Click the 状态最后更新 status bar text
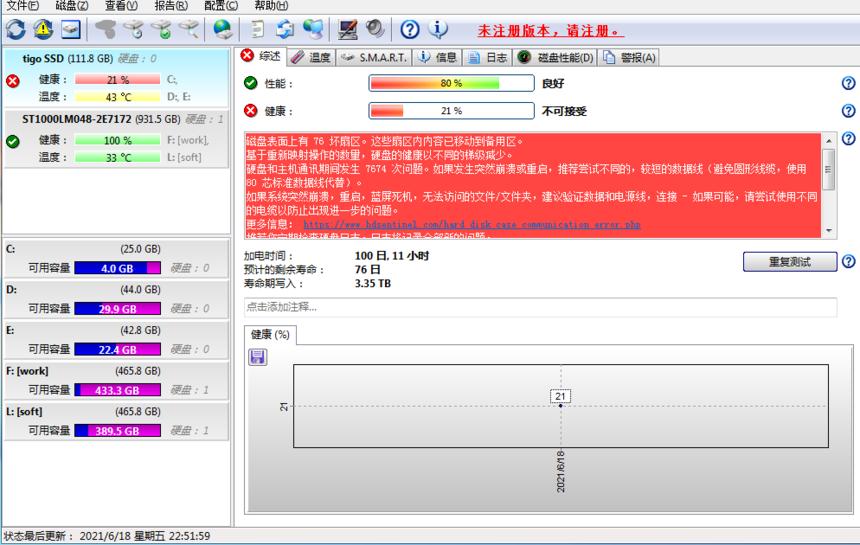 point(107,536)
